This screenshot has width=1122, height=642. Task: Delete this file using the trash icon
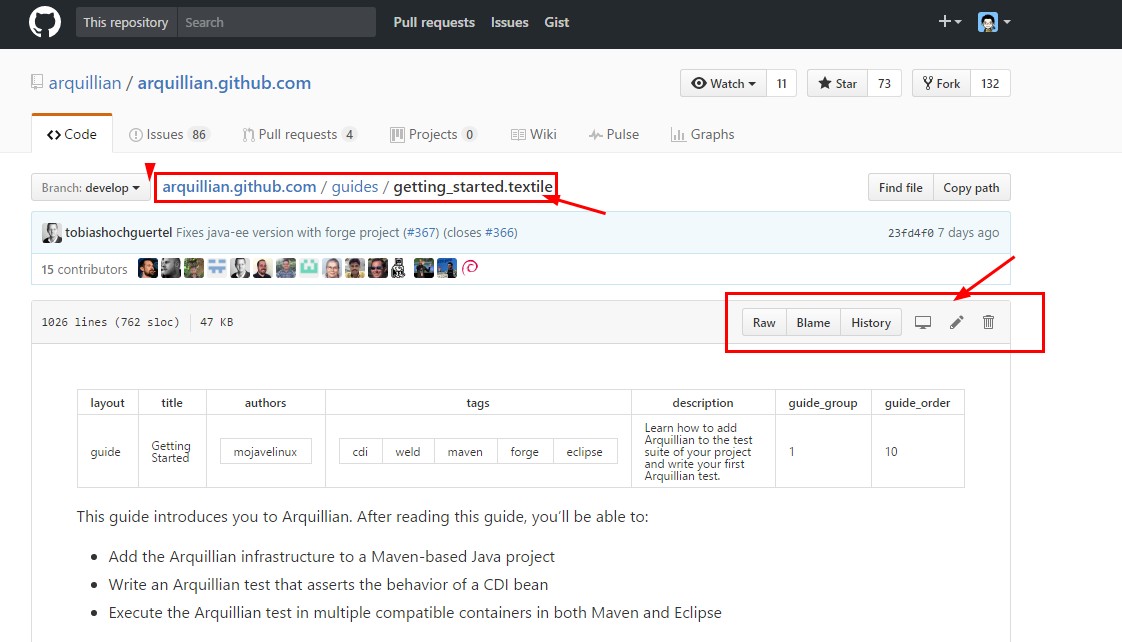[988, 322]
